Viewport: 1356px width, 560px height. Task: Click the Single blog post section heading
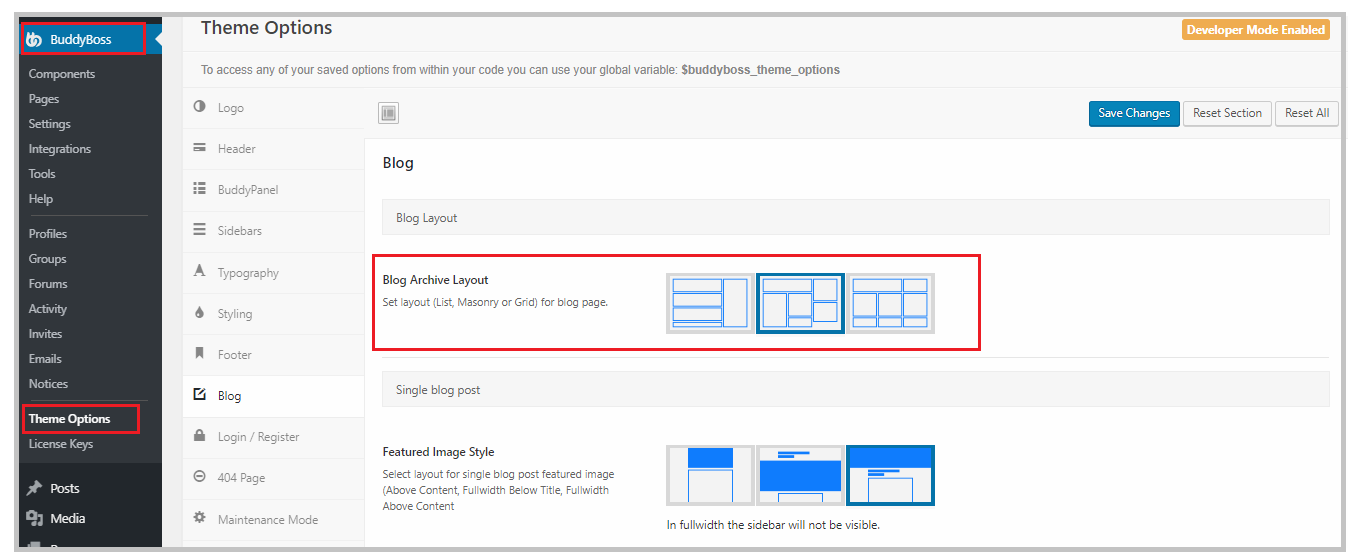[x=856, y=390]
